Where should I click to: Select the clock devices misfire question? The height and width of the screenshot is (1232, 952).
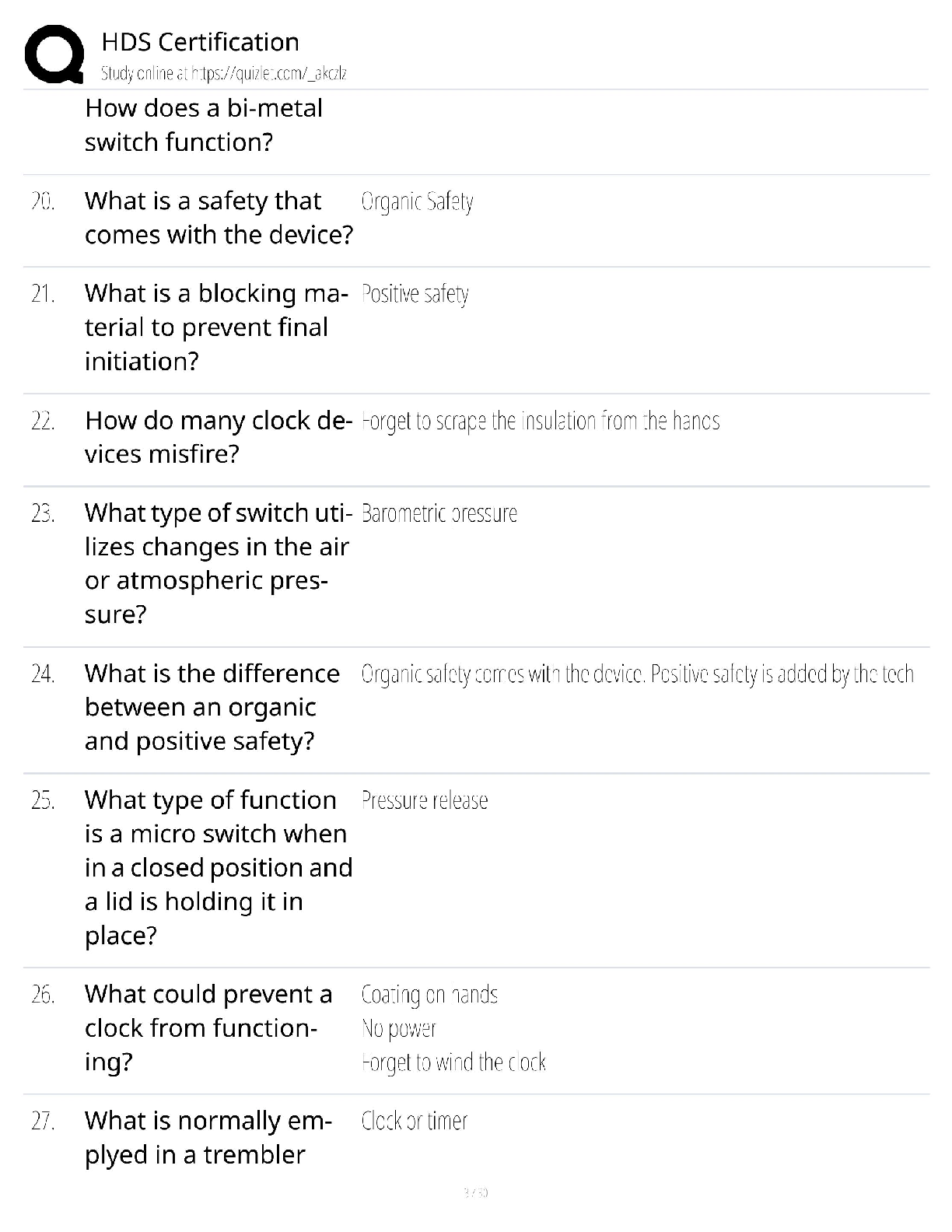(219, 437)
